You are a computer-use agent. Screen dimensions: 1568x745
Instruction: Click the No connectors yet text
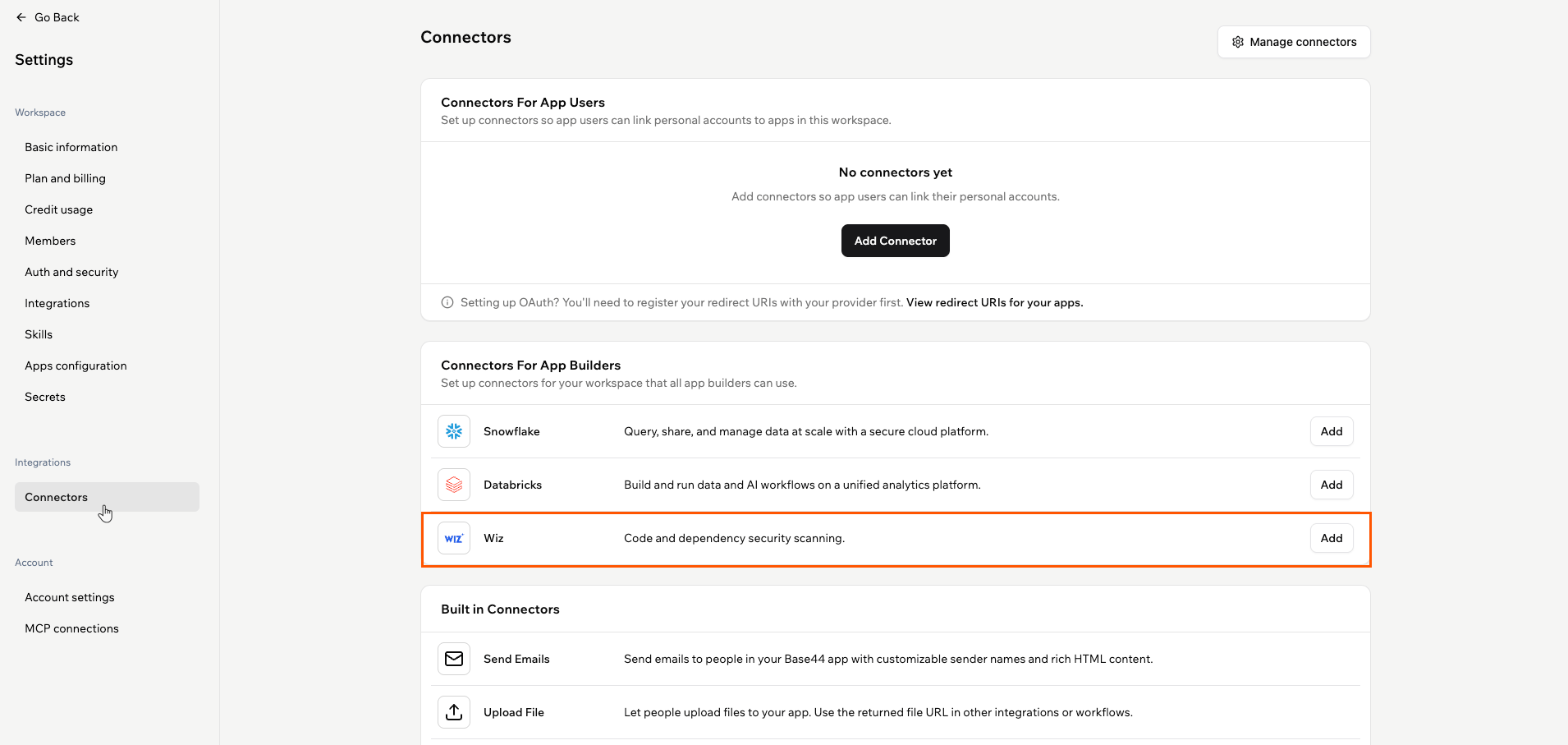coord(896,172)
